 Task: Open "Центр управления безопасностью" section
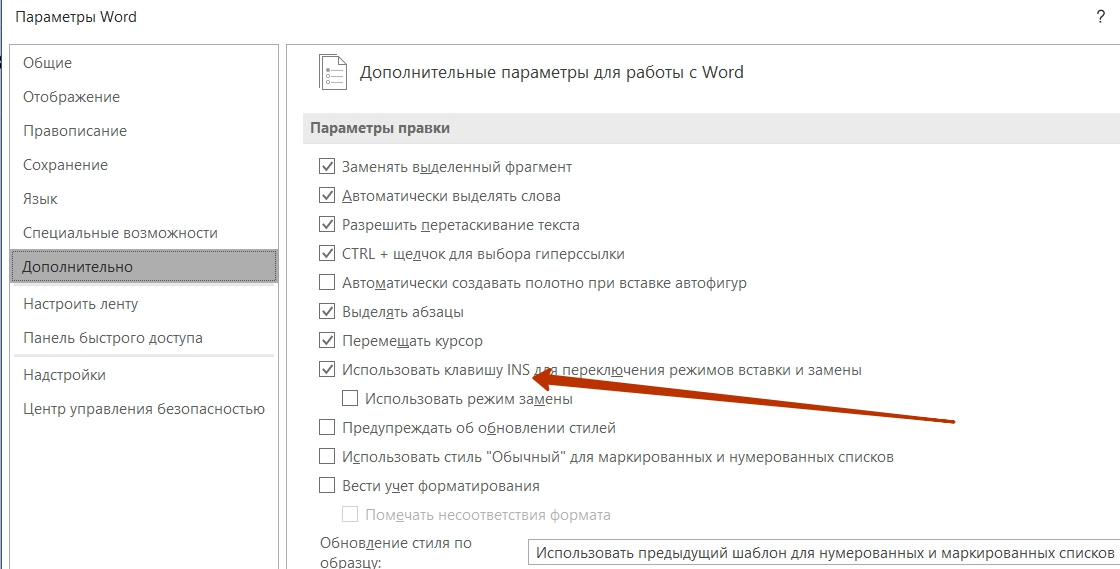coord(144,409)
